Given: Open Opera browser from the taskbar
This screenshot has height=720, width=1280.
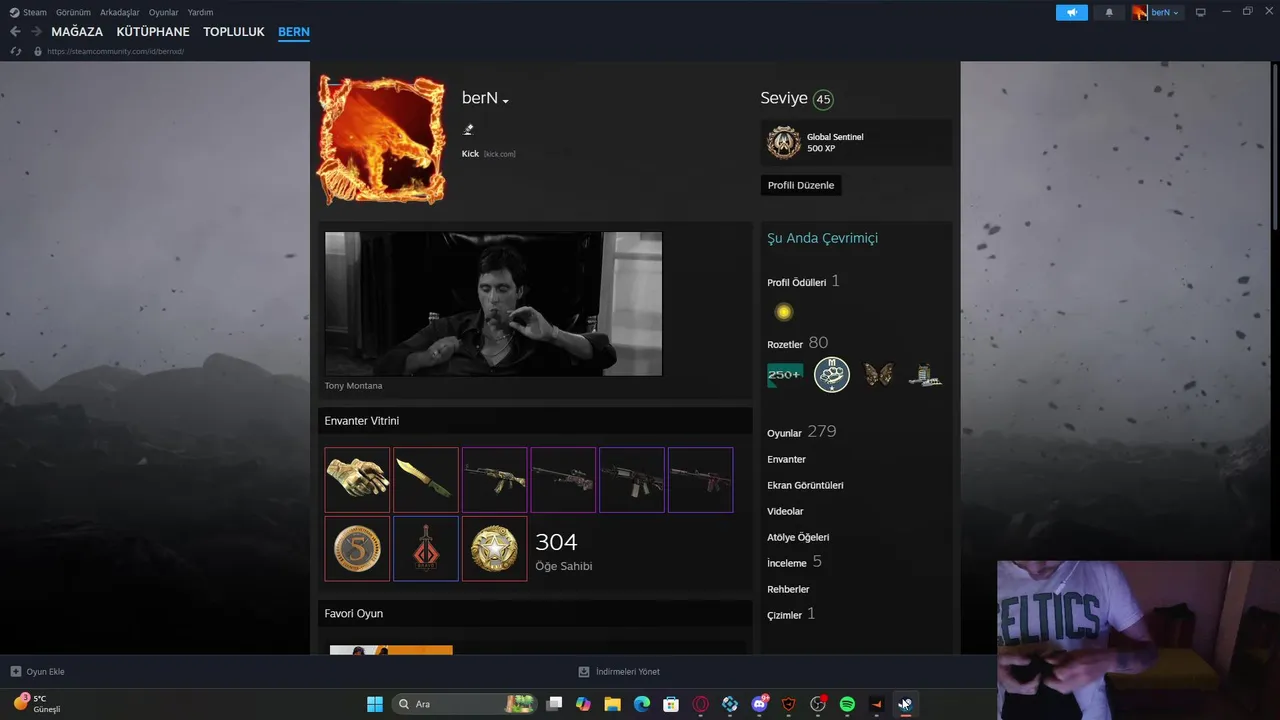Looking at the screenshot, I should pyautogui.click(x=701, y=704).
